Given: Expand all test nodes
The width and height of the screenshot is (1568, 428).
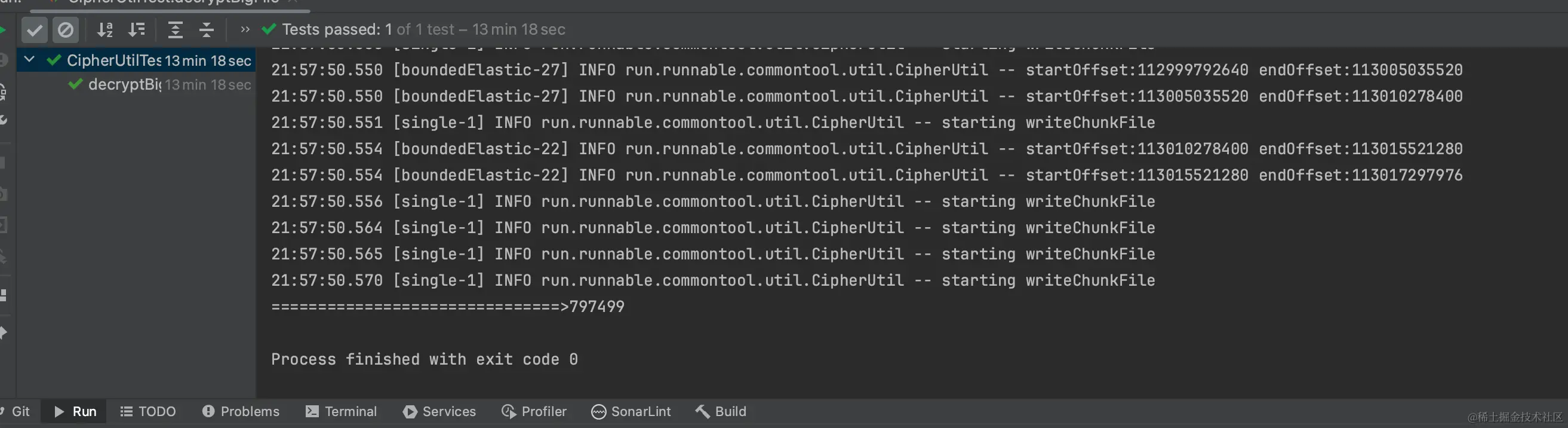Looking at the screenshot, I should point(175,29).
